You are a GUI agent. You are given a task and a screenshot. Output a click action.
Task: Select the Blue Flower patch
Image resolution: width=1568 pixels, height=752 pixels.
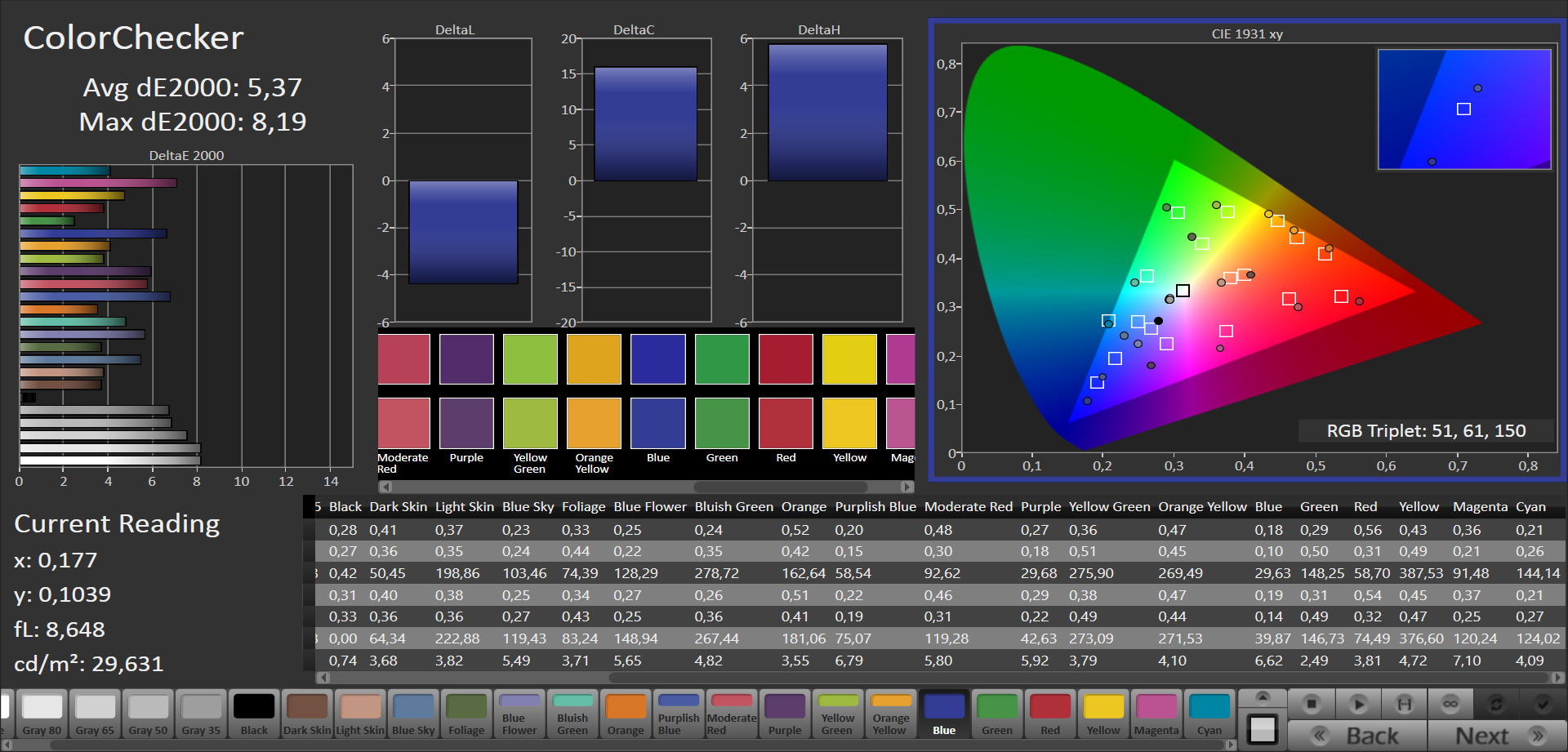pos(519,714)
